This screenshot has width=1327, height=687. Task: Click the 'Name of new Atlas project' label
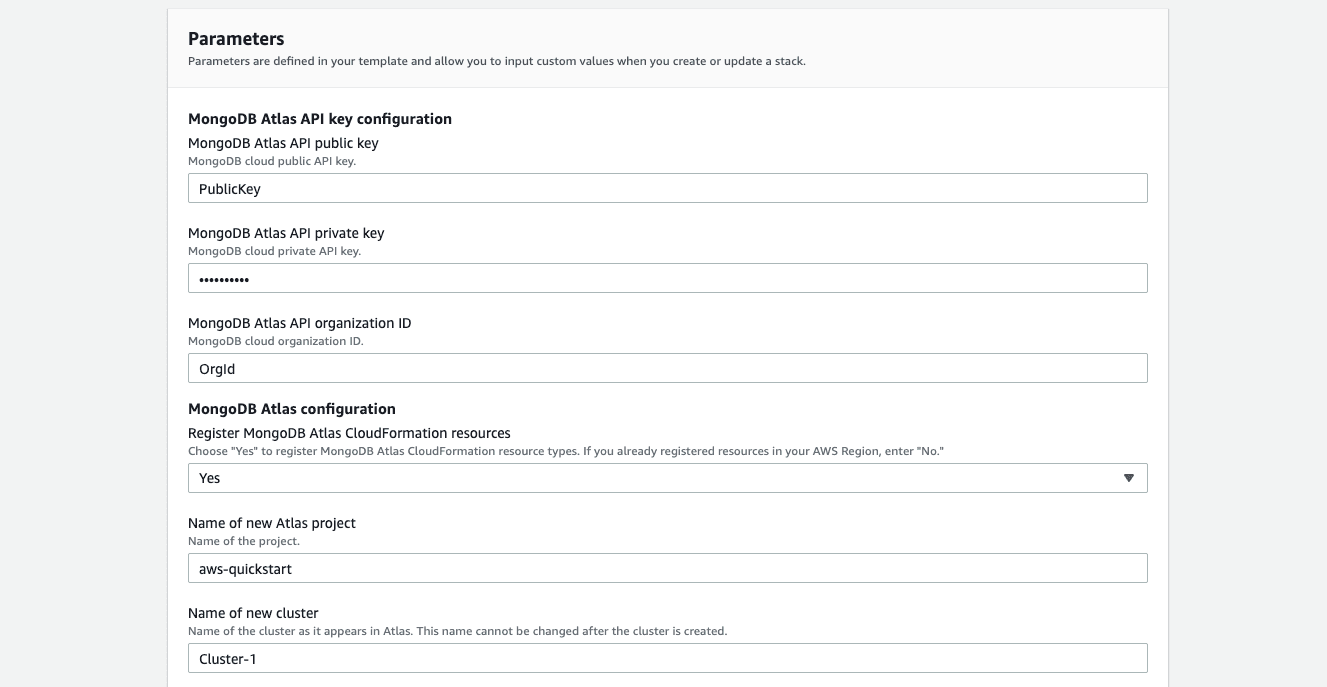pos(272,523)
